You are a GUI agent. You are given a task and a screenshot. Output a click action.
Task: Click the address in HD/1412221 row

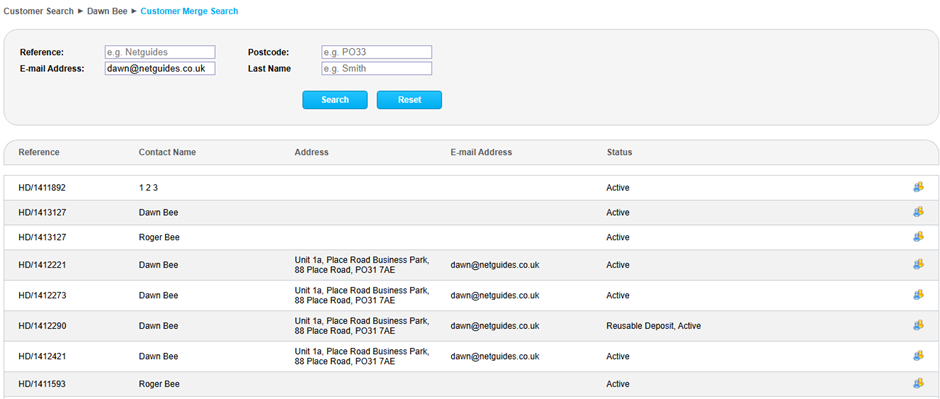click(x=361, y=265)
